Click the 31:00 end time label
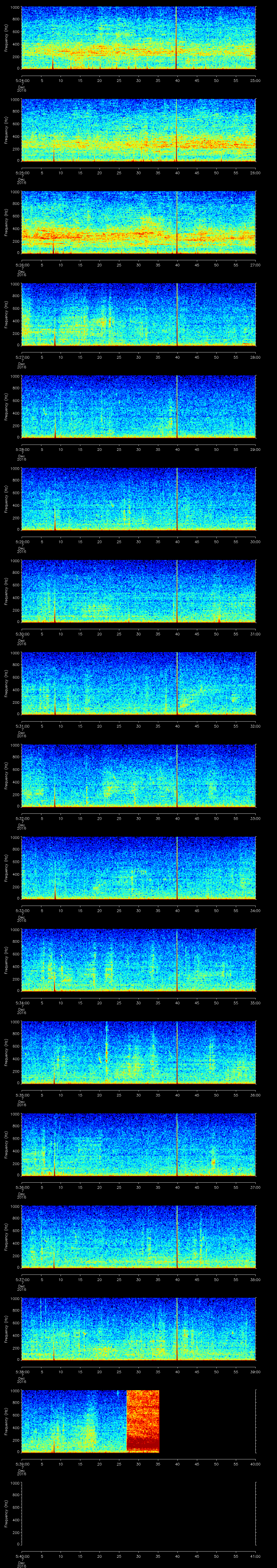The width and height of the screenshot is (277, 1568). (256, 634)
